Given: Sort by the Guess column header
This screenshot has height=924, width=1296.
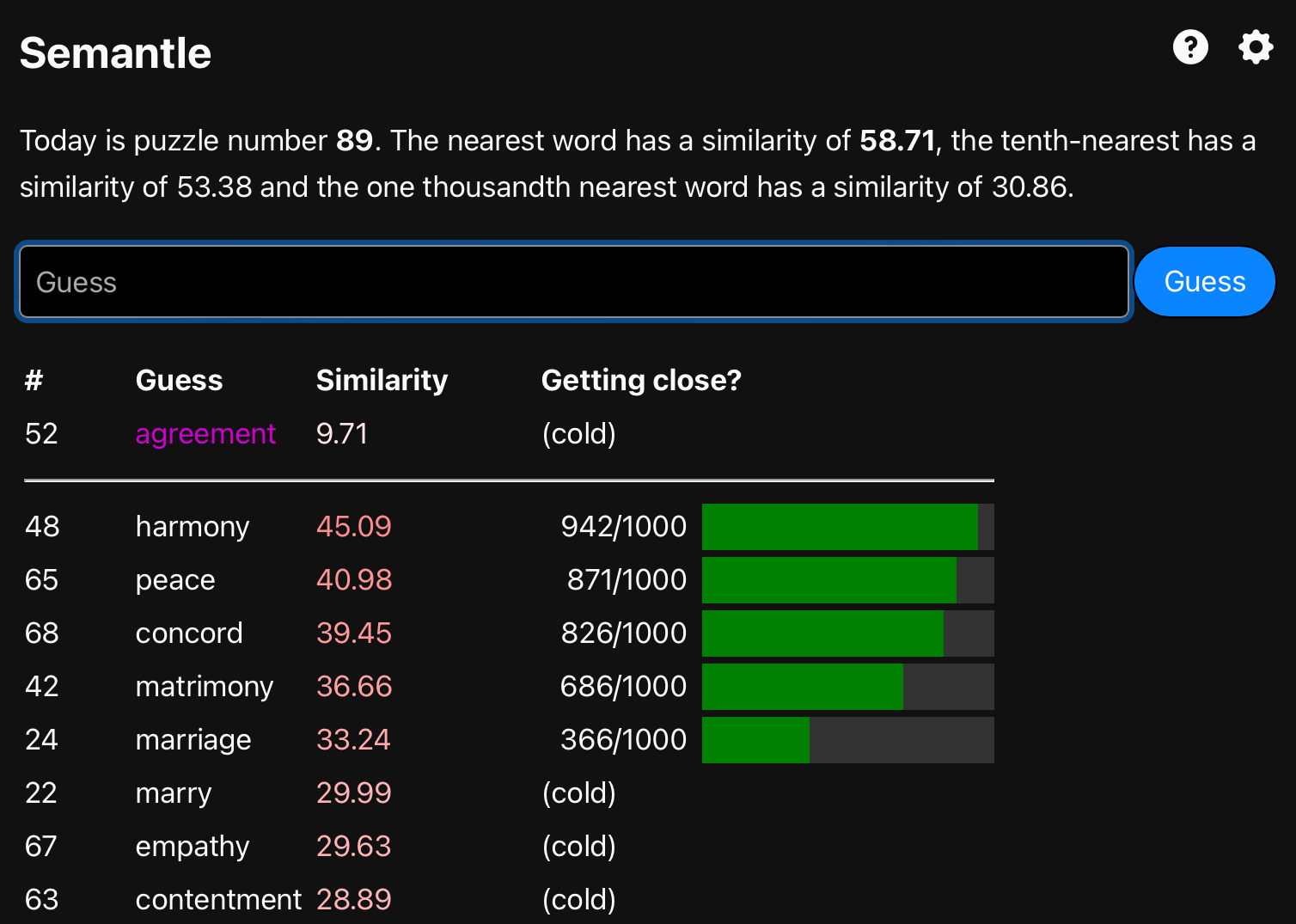Looking at the screenshot, I should pos(179,380).
